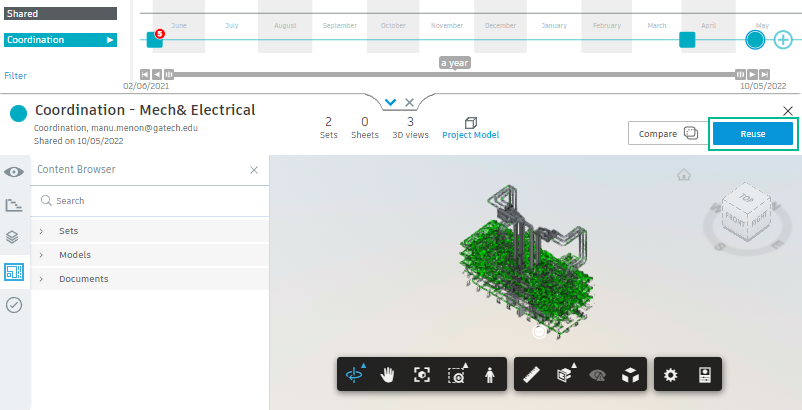The height and width of the screenshot is (410, 802).
Task: Open the Layers panel in sidebar
Action: point(14,237)
